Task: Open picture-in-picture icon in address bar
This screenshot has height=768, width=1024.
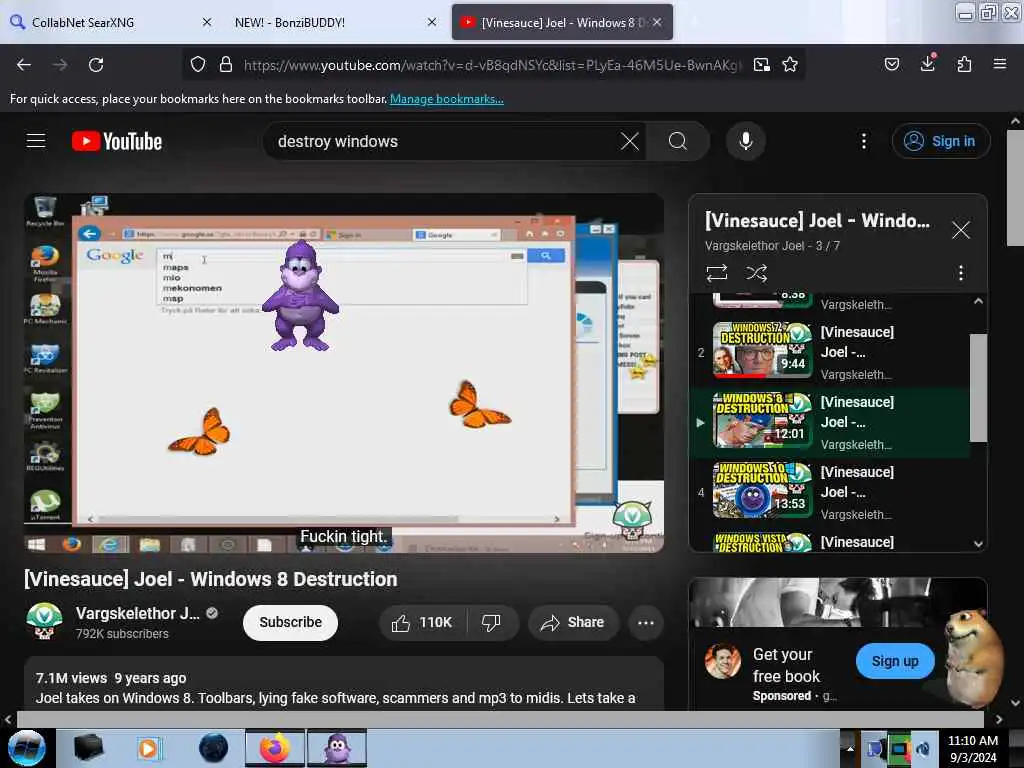Action: click(761, 65)
